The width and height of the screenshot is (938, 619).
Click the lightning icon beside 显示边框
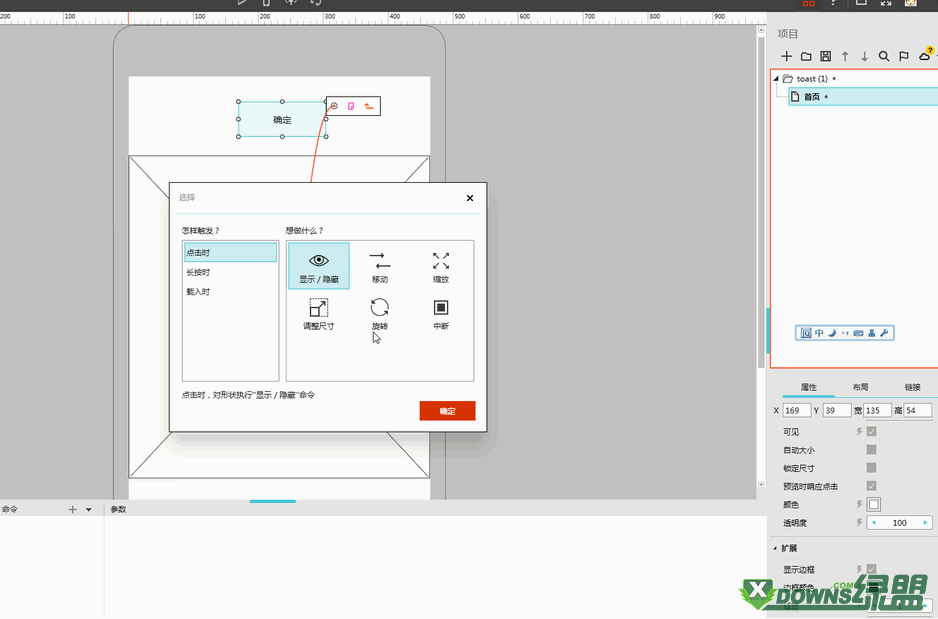[859, 569]
